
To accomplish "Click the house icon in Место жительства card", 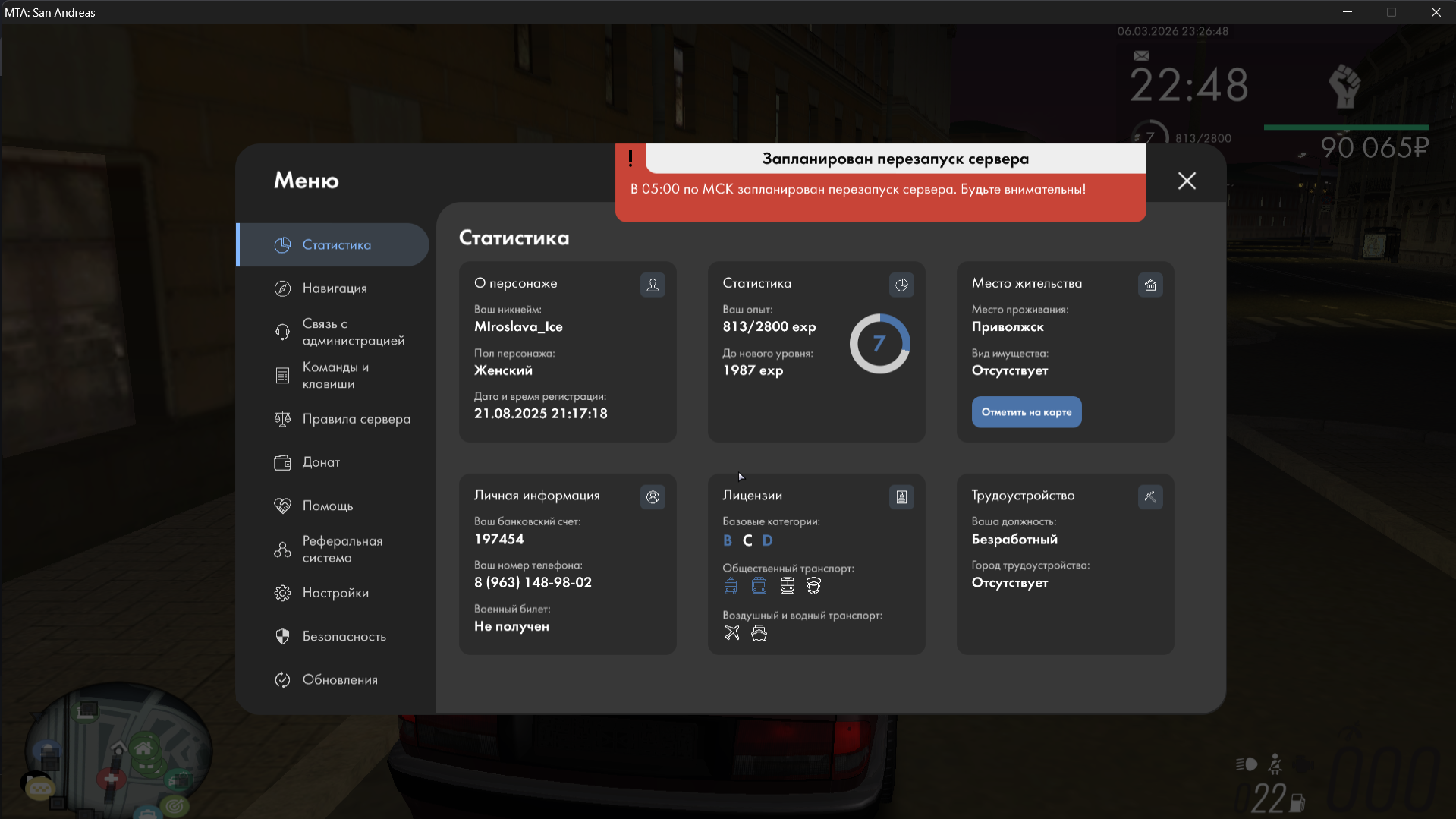I will click(x=1150, y=285).
